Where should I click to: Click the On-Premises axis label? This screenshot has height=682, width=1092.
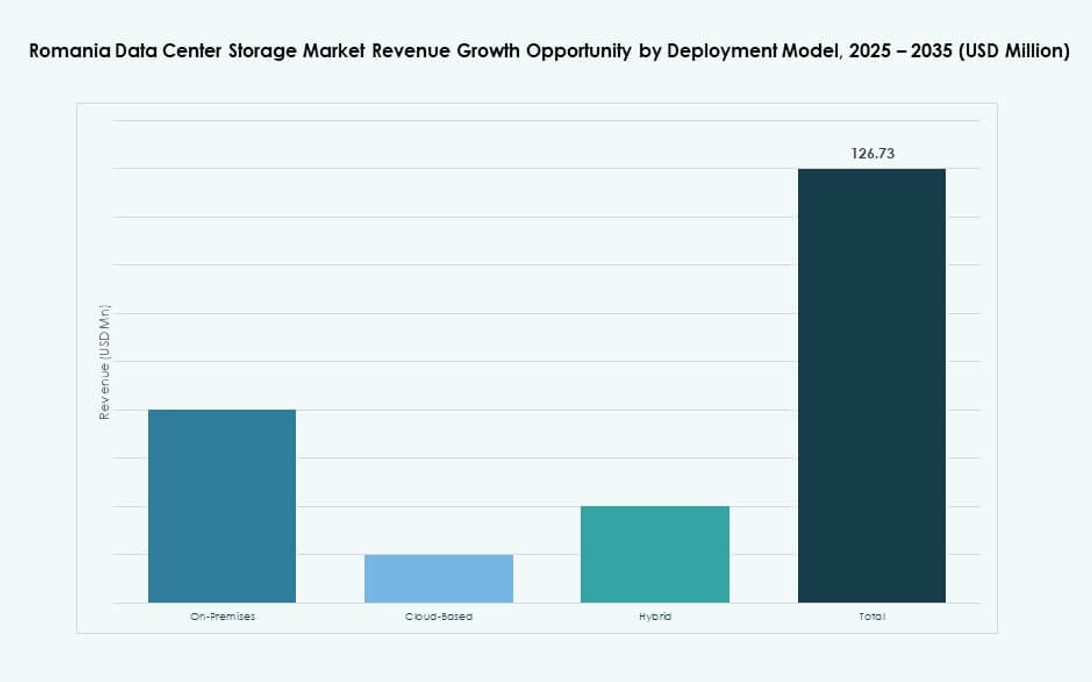tap(221, 617)
